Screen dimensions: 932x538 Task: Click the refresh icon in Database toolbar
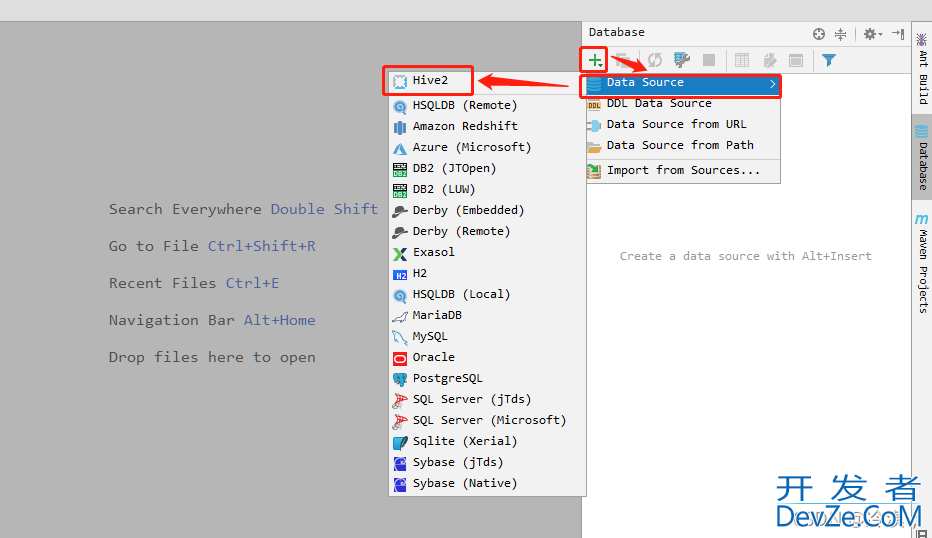(x=655, y=60)
